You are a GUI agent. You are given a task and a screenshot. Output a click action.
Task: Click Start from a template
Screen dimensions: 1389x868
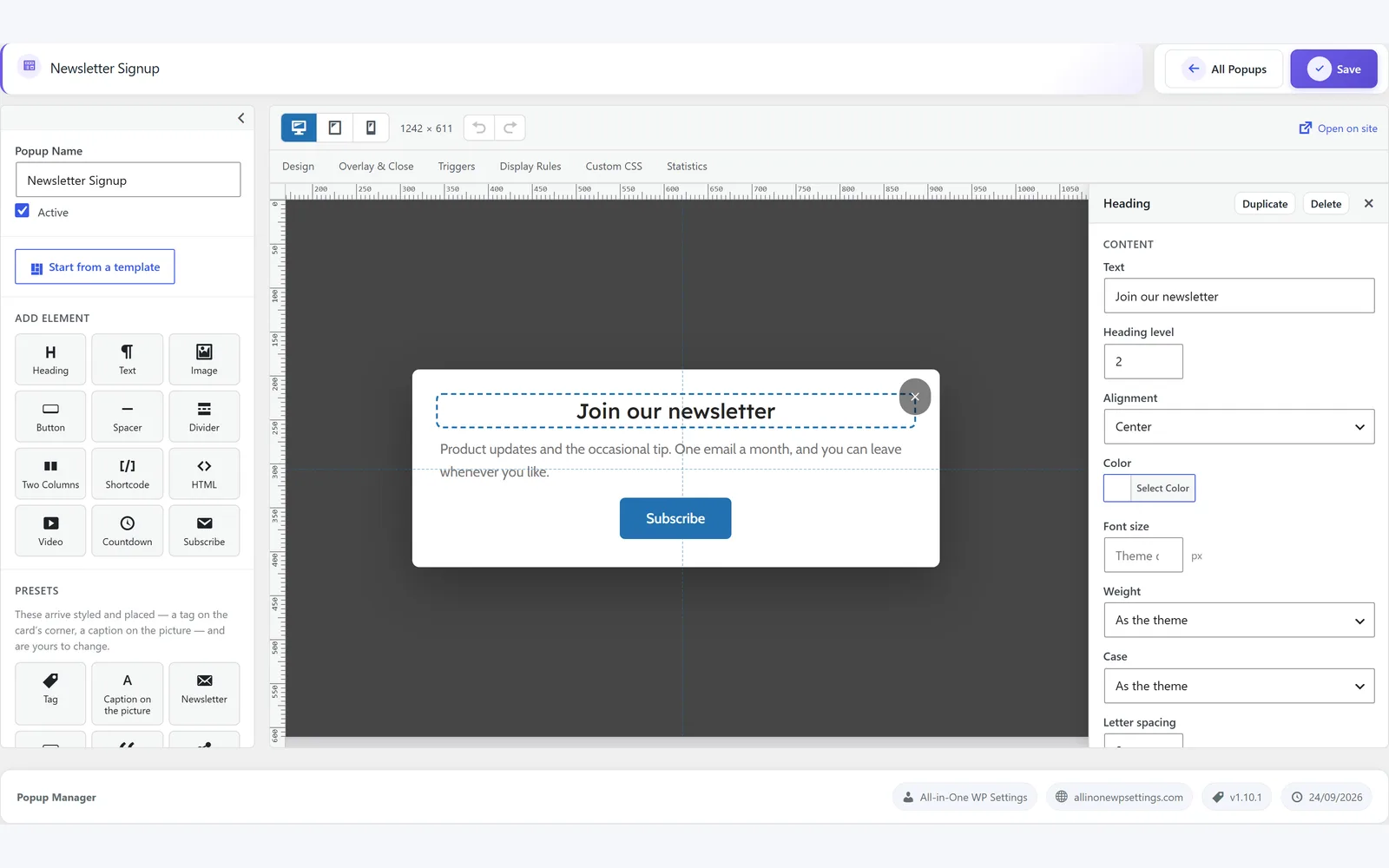pos(95,267)
